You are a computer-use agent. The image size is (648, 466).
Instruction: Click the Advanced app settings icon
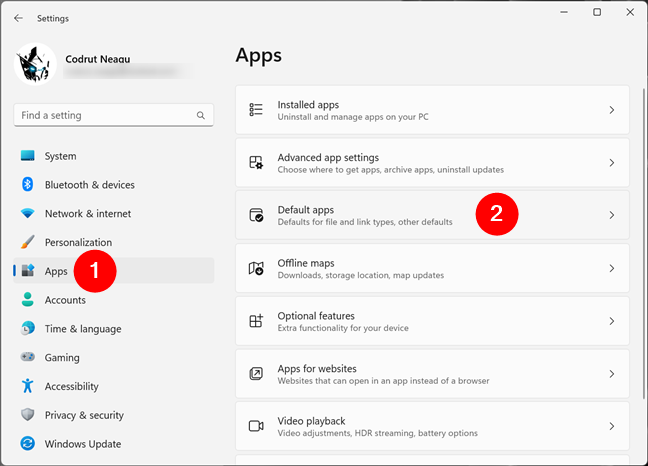(256, 162)
